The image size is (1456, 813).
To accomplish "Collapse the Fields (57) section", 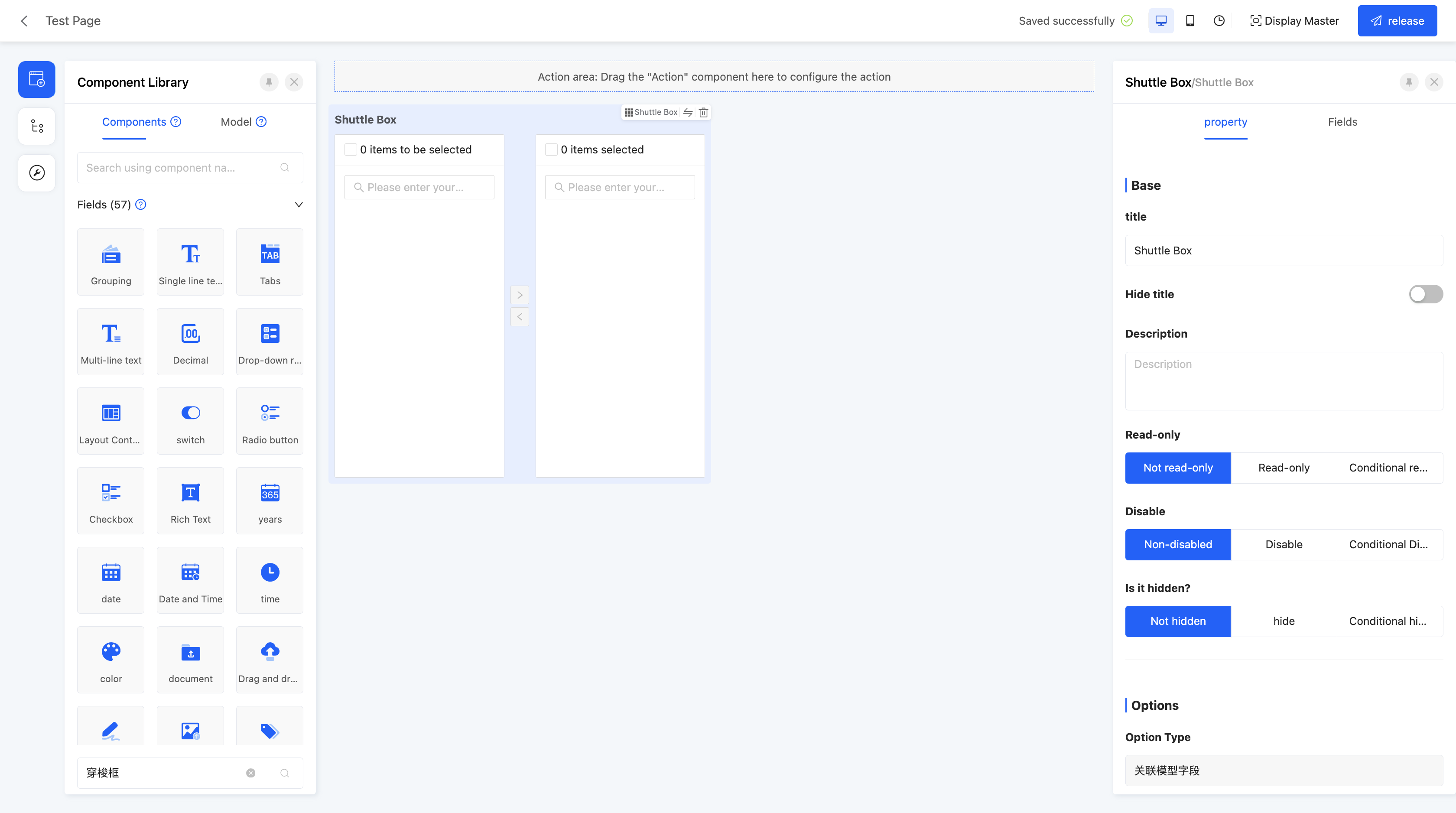I will [x=299, y=205].
